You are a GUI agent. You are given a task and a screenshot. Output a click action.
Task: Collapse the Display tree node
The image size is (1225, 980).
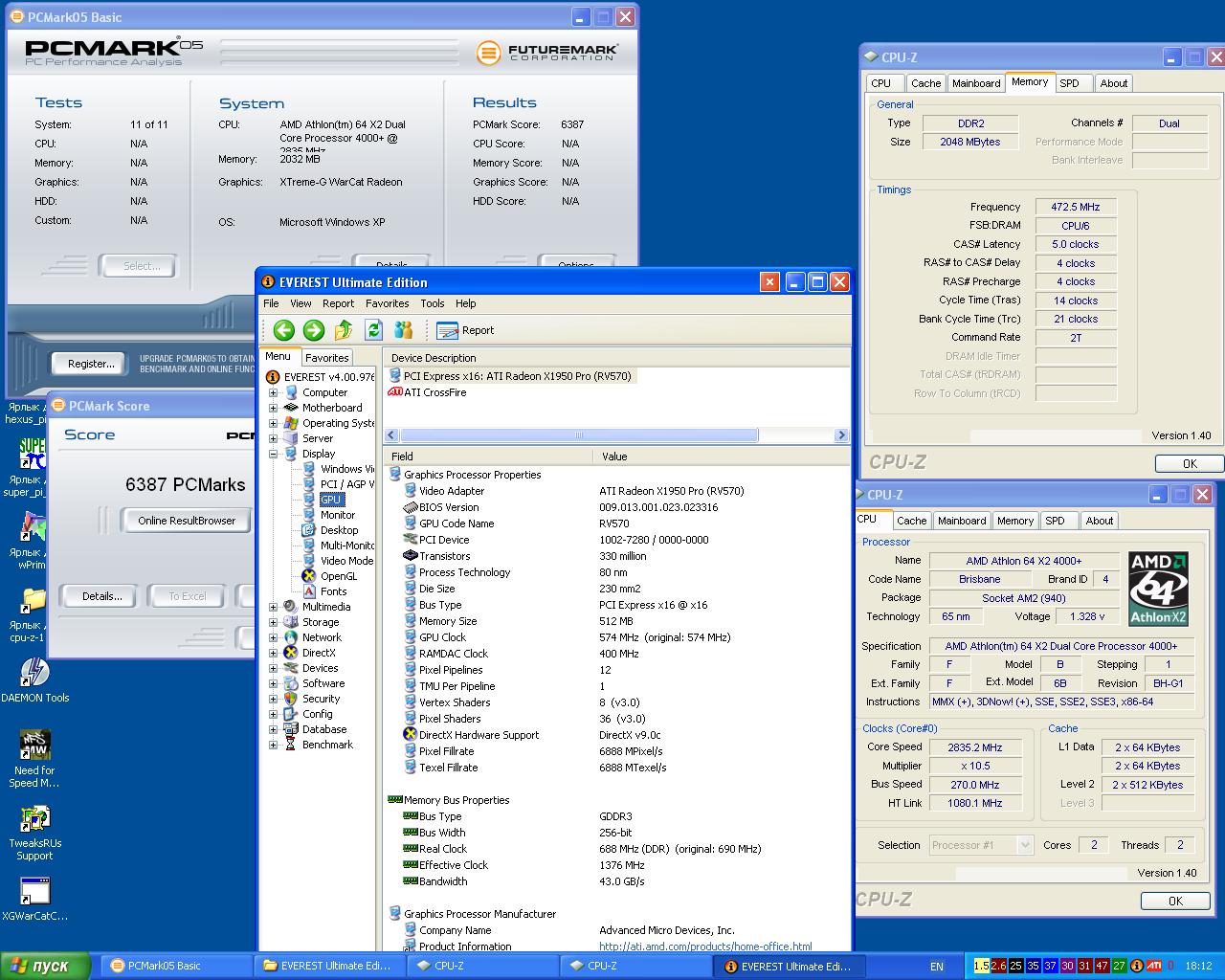[273, 454]
